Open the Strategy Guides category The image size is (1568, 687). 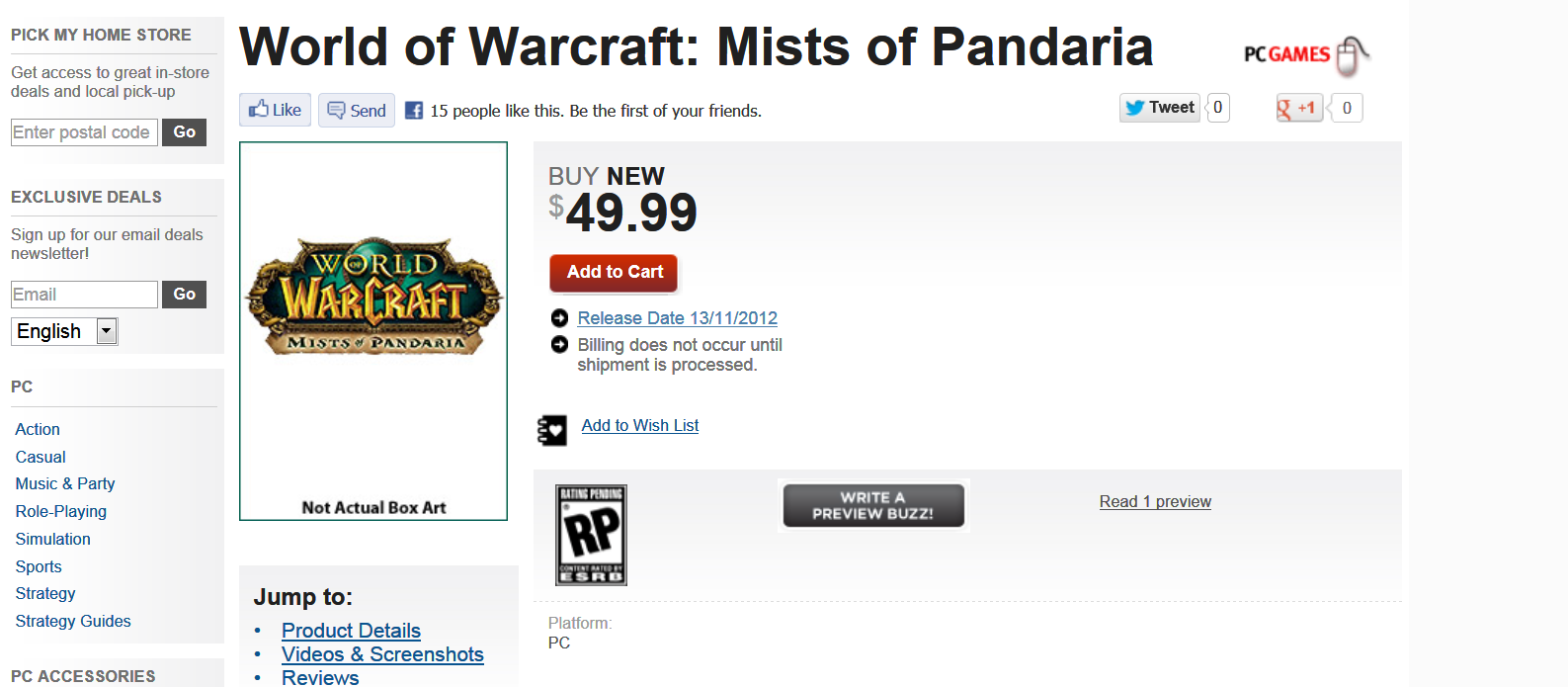pos(73,621)
